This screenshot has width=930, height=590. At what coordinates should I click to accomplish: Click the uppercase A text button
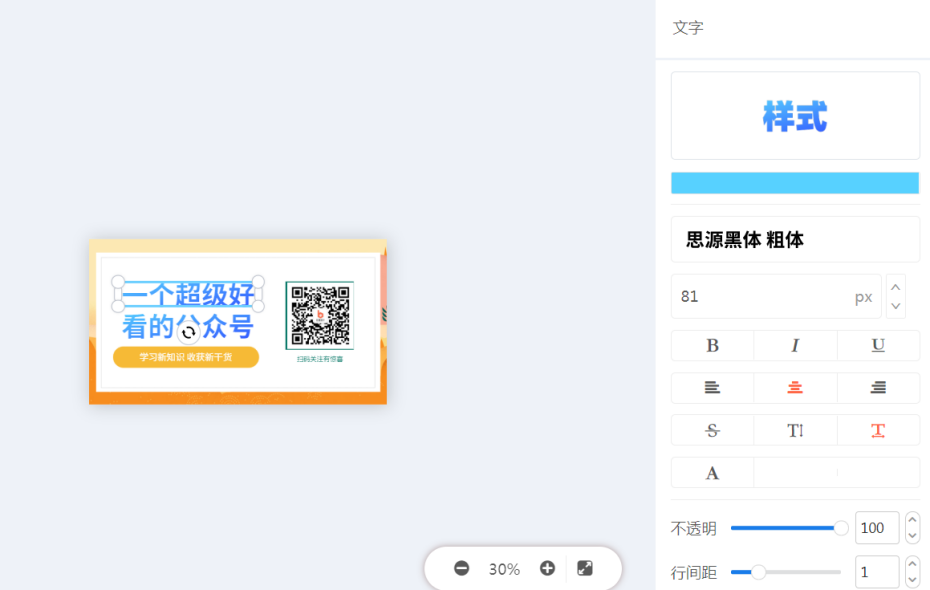[x=712, y=473]
